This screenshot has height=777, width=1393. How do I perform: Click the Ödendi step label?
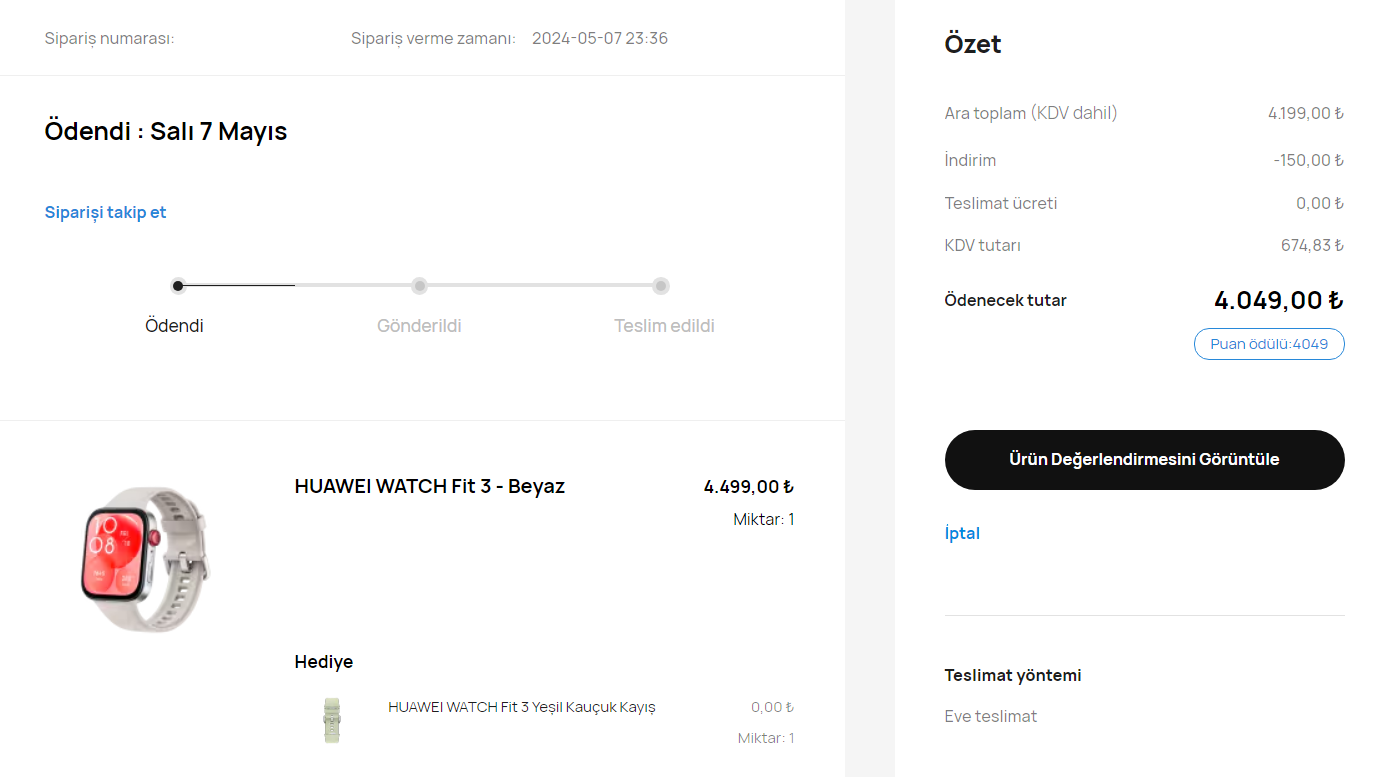tap(174, 326)
